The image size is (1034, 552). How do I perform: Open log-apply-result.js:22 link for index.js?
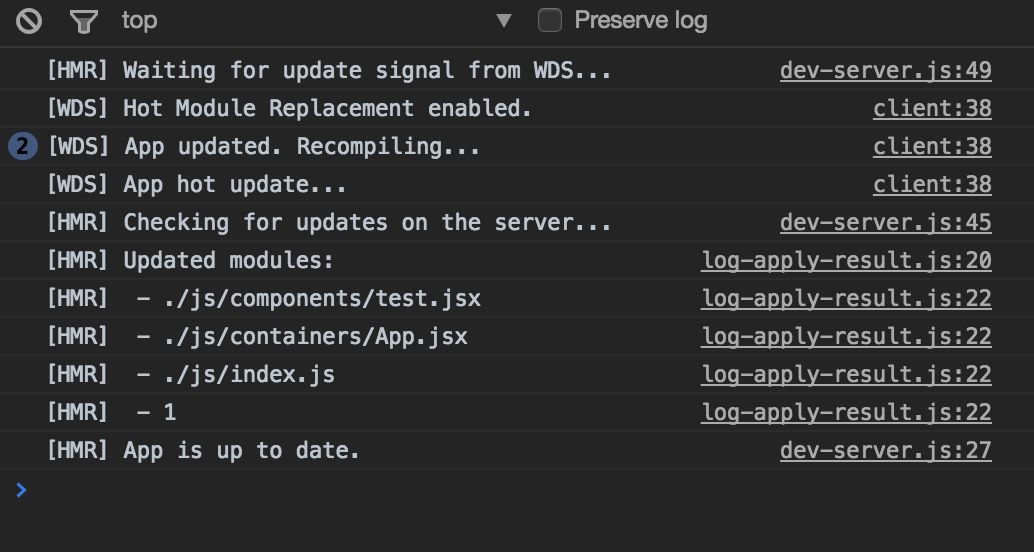tap(847, 375)
